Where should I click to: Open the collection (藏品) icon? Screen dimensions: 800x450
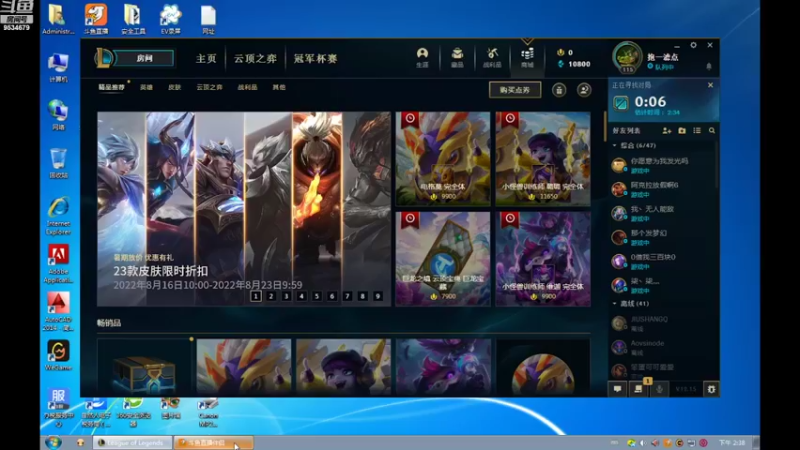tap(457, 57)
